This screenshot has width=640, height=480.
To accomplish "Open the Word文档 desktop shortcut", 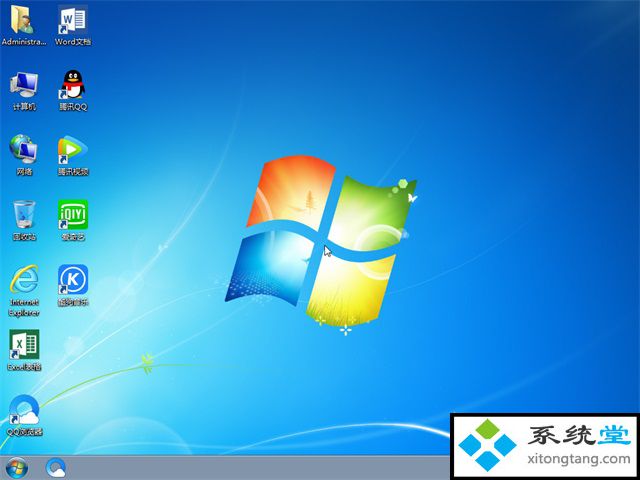I will 73,25.
